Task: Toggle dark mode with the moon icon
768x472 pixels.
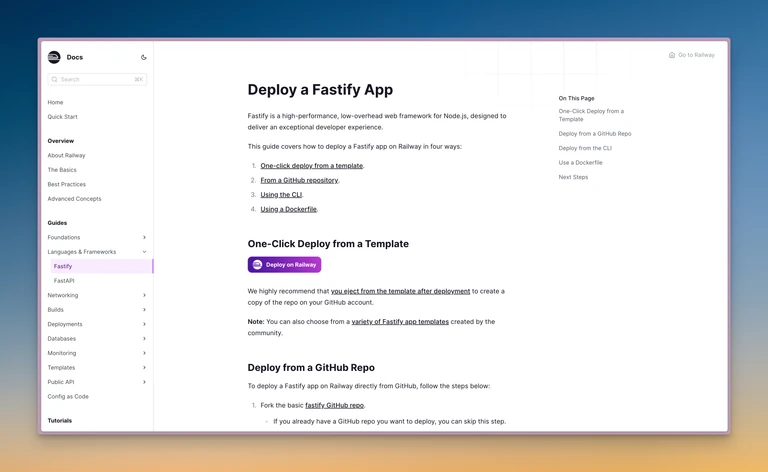Action: coord(144,57)
